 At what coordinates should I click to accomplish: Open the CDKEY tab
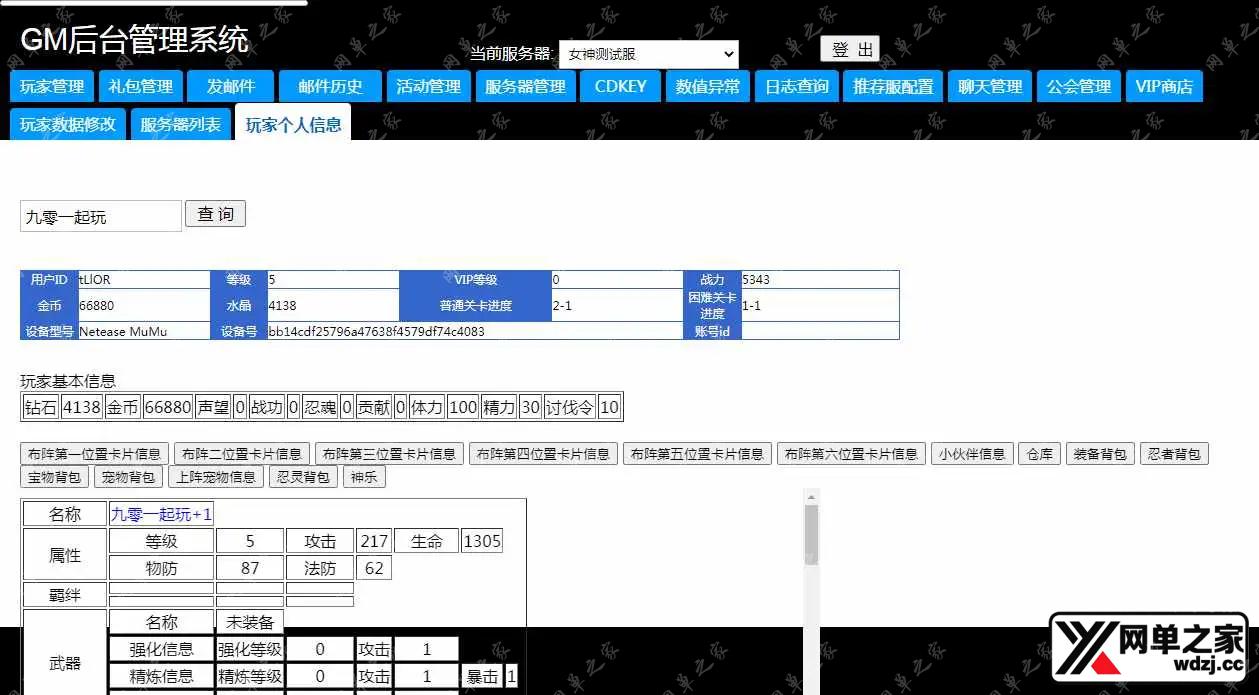pyautogui.click(x=620, y=87)
